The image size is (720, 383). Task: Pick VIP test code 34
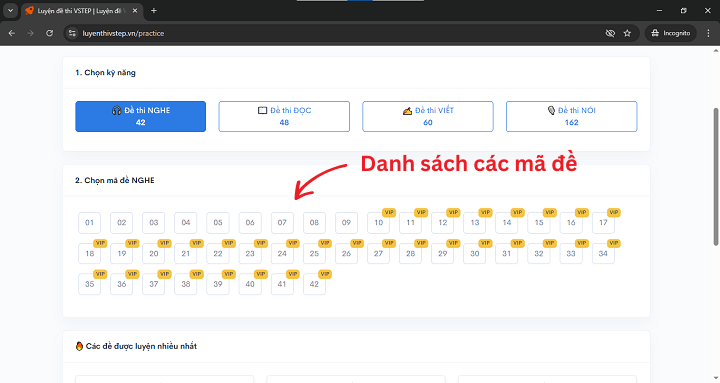pyautogui.click(x=603, y=253)
